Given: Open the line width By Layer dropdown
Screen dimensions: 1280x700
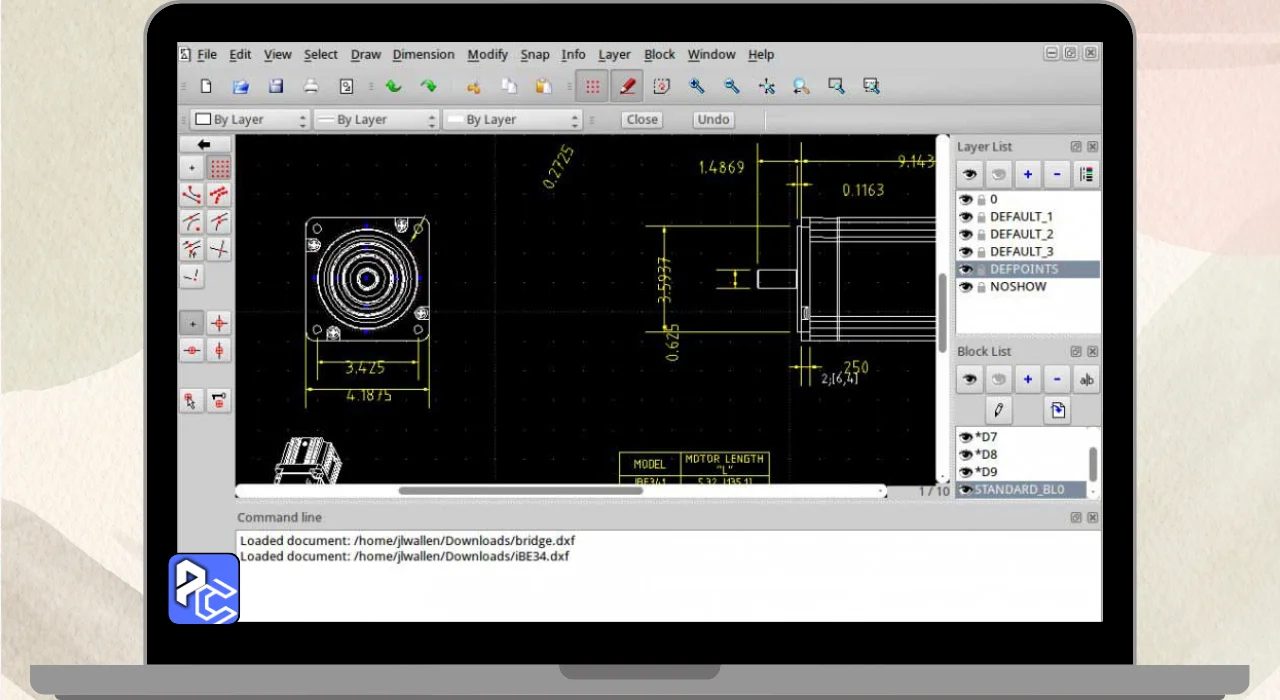Looking at the screenshot, I should [376, 120].
